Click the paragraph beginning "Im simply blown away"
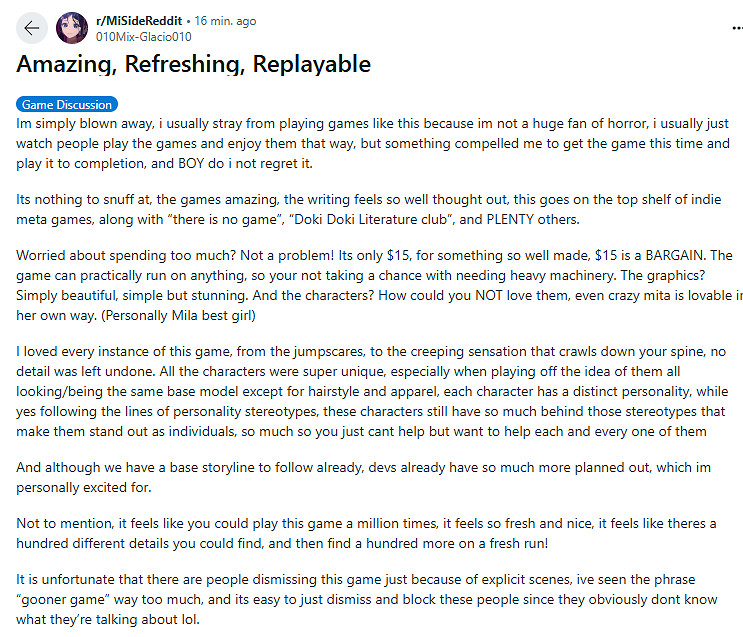The height and width of the screenshot is (637, 743). point(370,142)
